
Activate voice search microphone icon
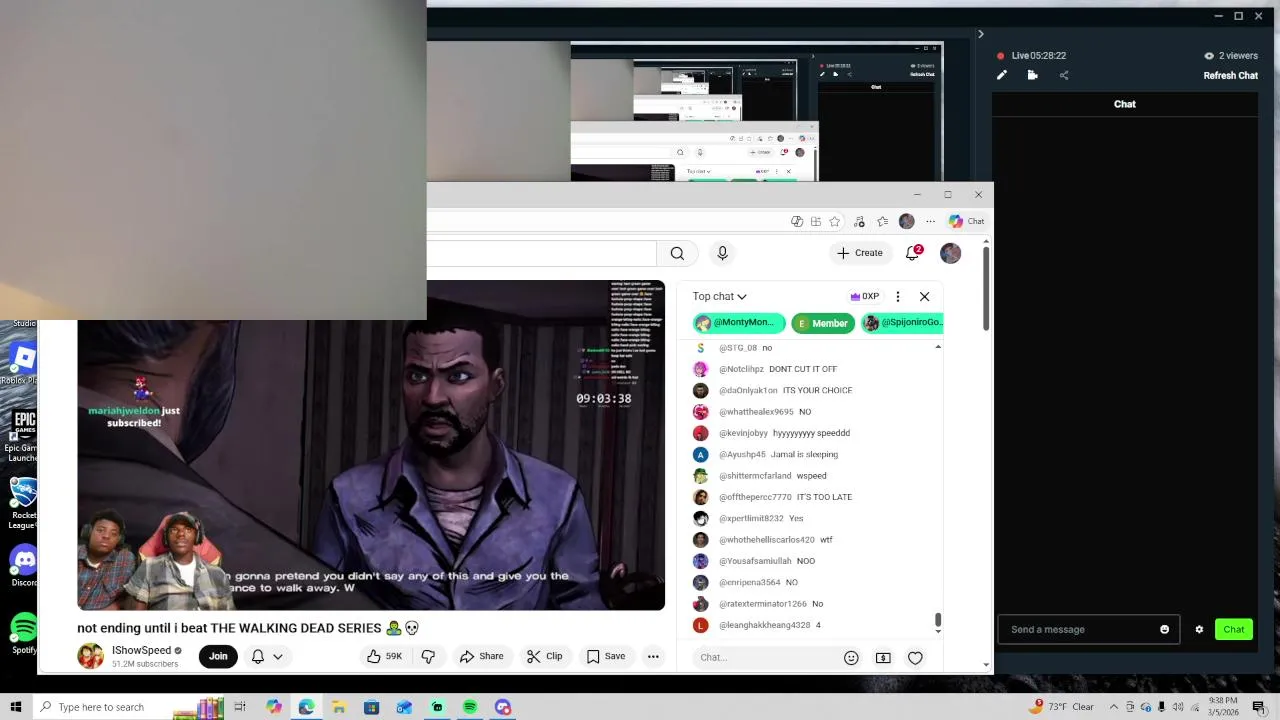coord(722,254)
